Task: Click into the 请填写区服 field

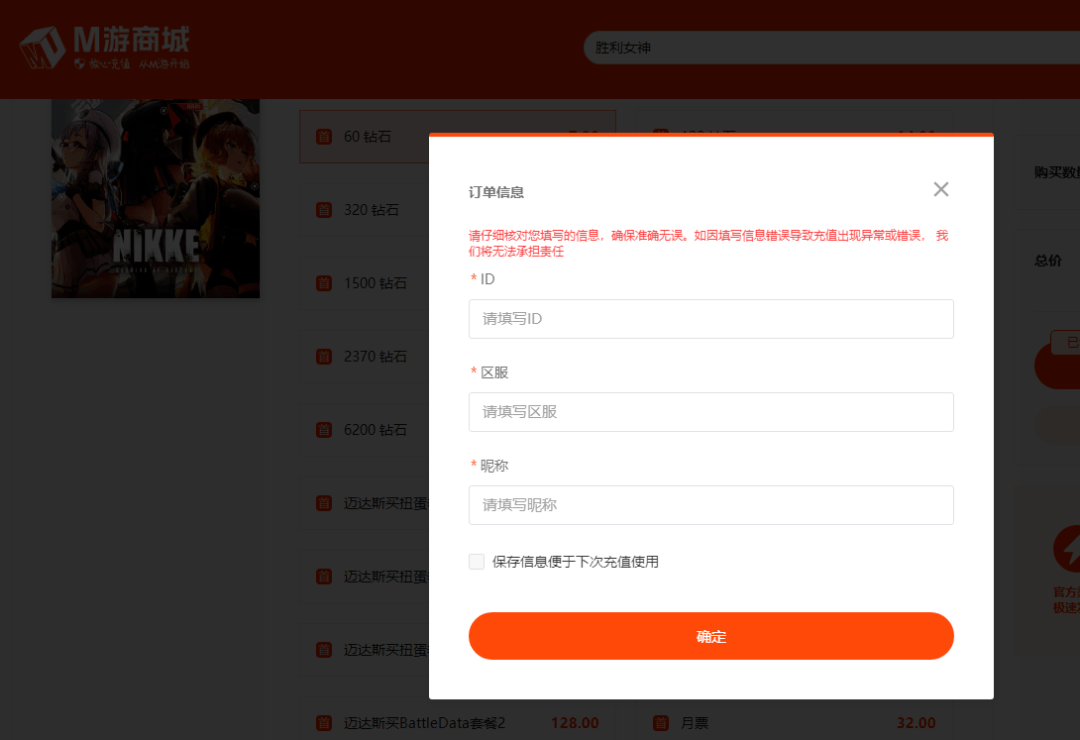Action: coord(710,412)
